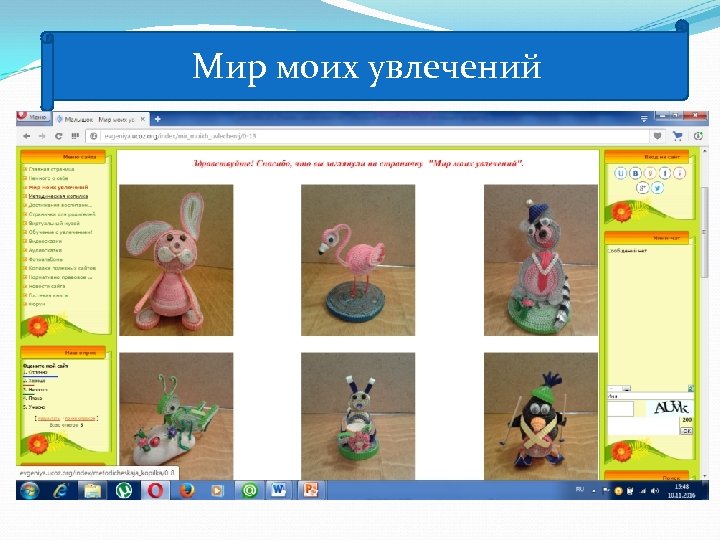Open mini-chat options dropdown

pos(619,389)
